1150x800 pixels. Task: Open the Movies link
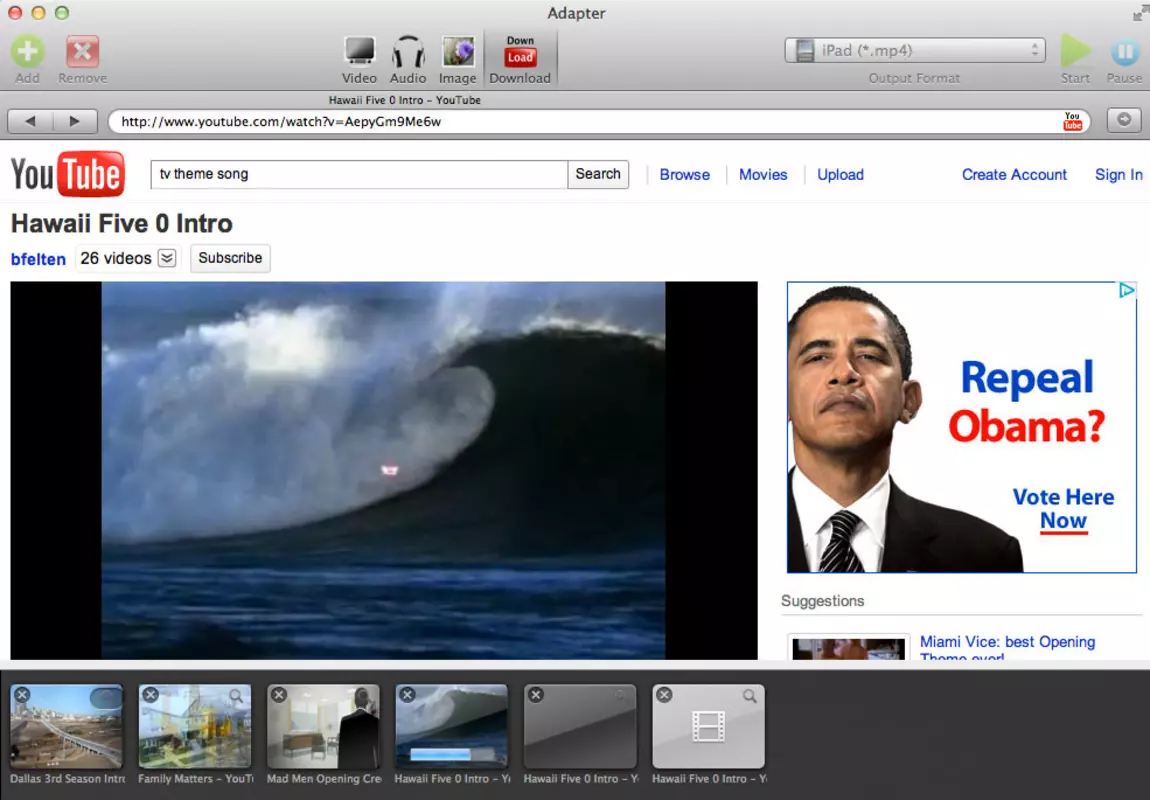(x=763, y=175)
